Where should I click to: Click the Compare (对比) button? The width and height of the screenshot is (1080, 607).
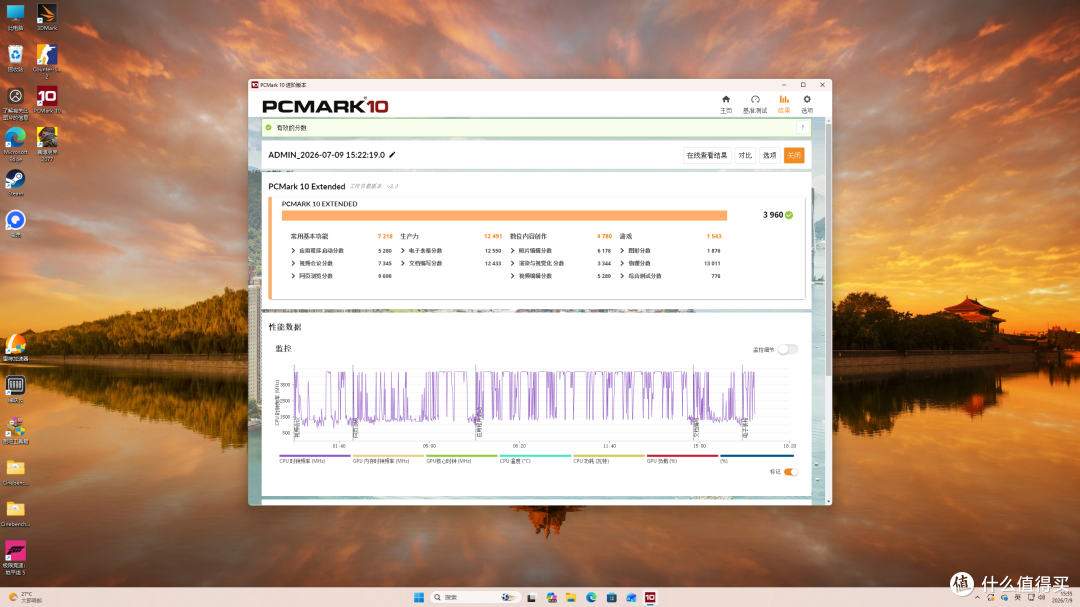(745, 155)
